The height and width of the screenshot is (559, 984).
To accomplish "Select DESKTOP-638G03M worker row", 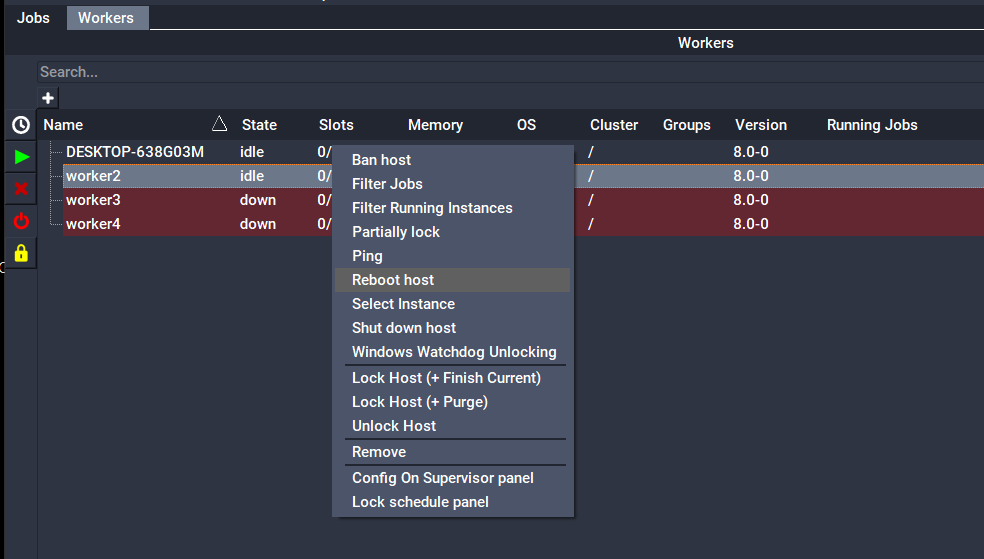I will [x=135, y=152].
